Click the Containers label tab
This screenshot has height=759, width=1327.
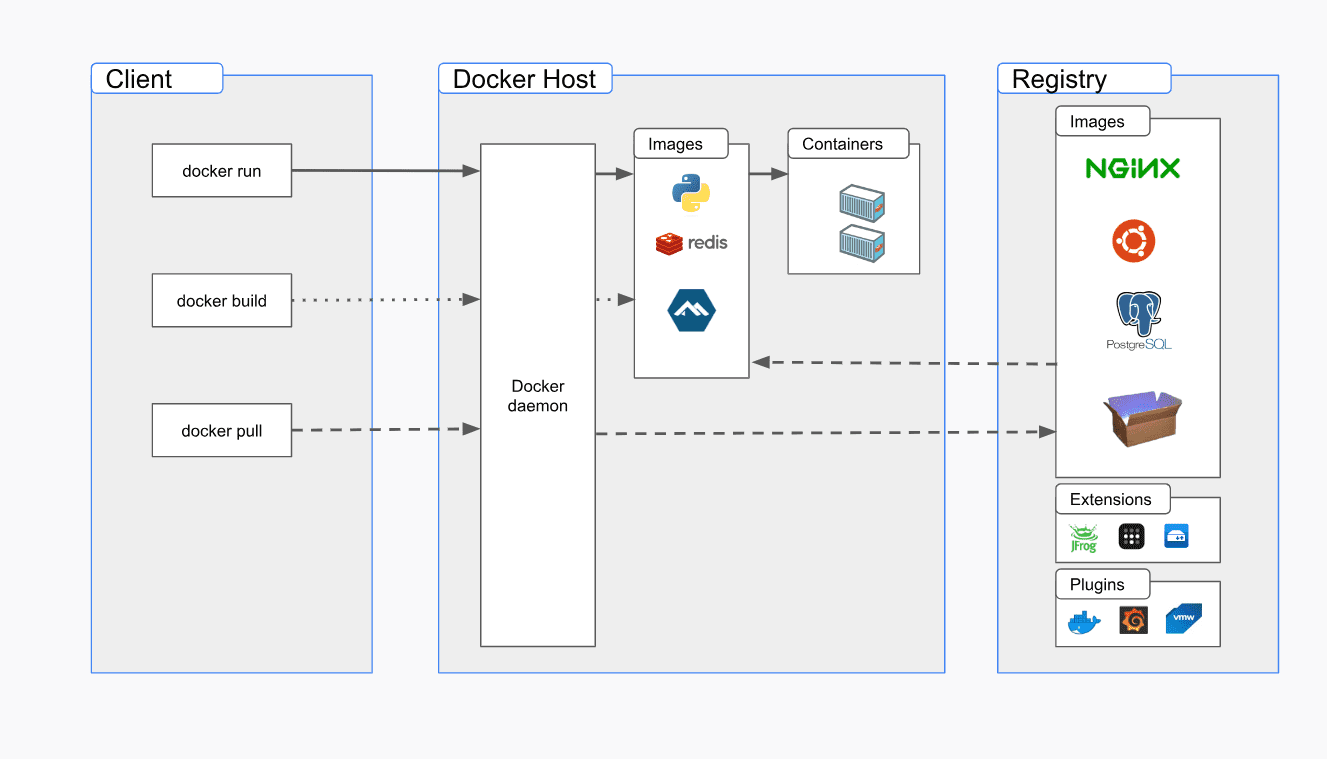tap(848, 144)
